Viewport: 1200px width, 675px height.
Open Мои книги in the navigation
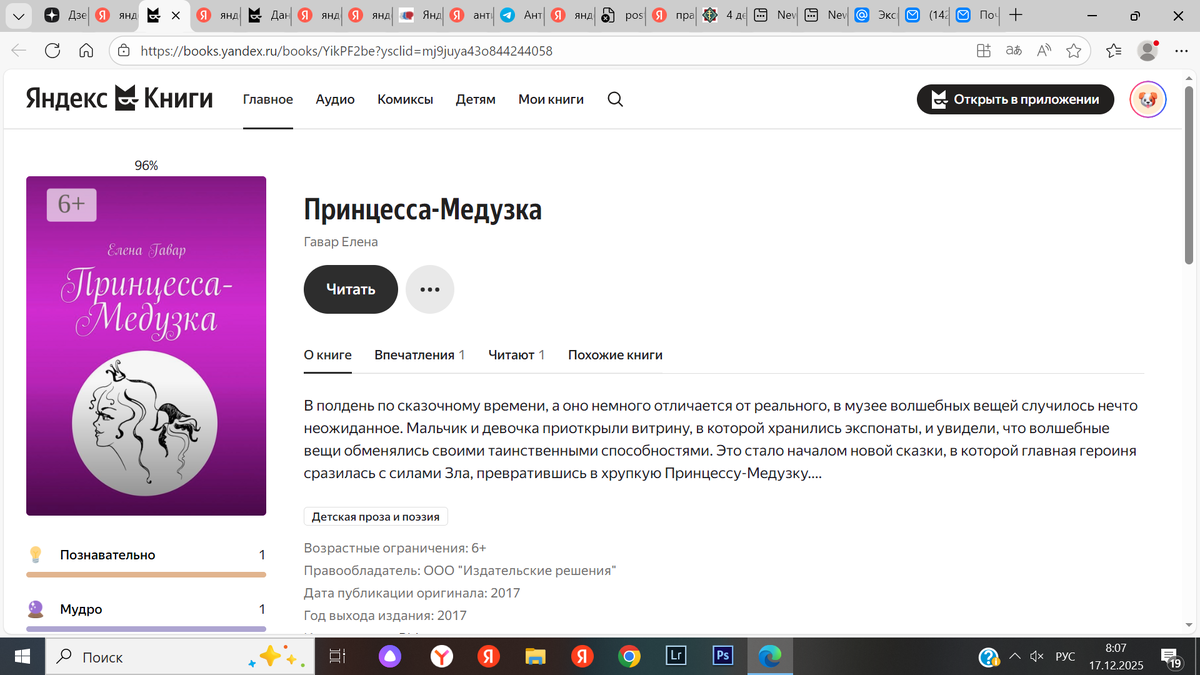coord(550,99)
